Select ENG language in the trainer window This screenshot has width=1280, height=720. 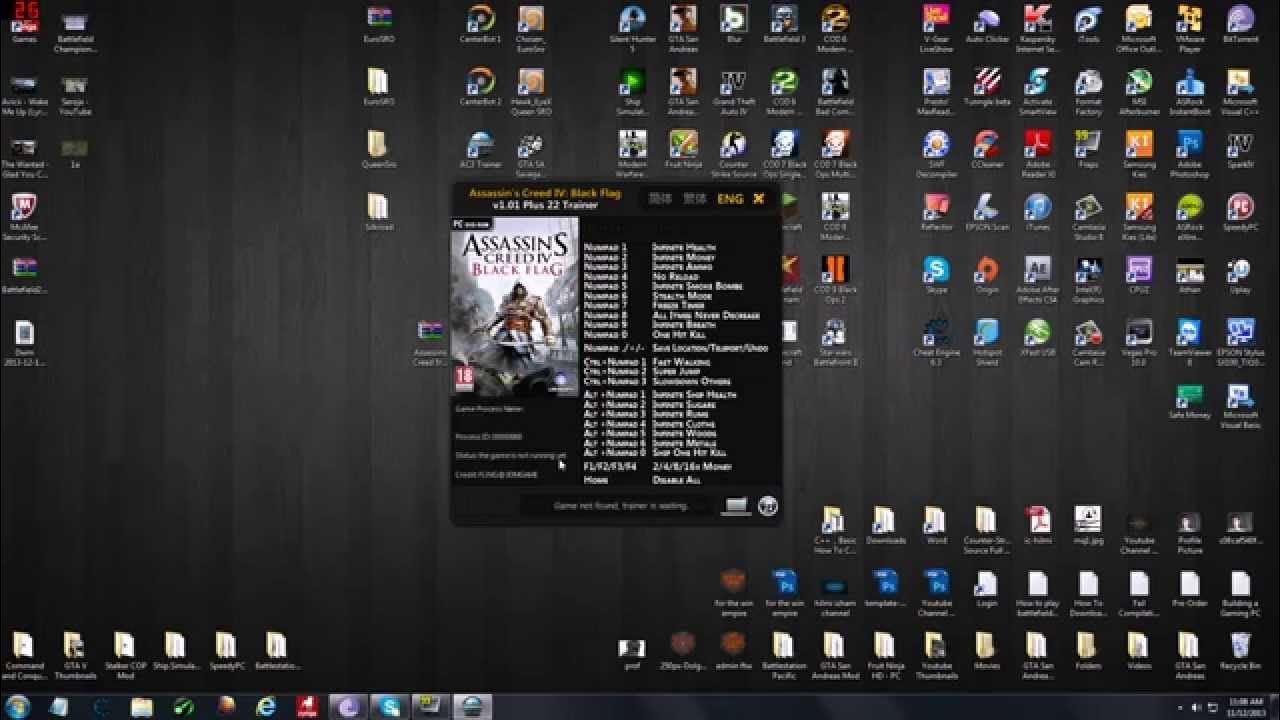tap(730, 199)
